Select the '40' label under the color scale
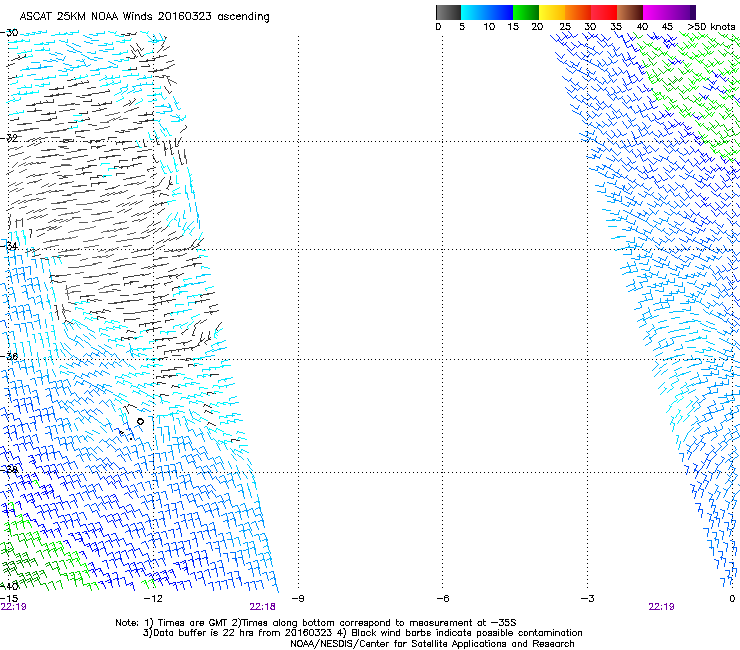This screenshot has width=740, height=650. click(x=642, y=27)
